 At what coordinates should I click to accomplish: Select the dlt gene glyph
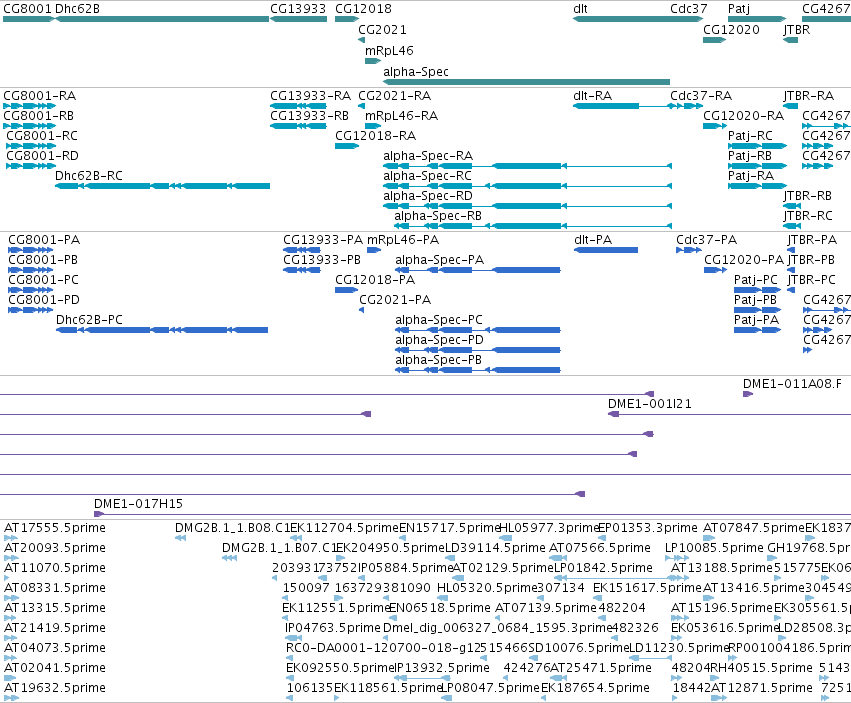tap(638, 19)
